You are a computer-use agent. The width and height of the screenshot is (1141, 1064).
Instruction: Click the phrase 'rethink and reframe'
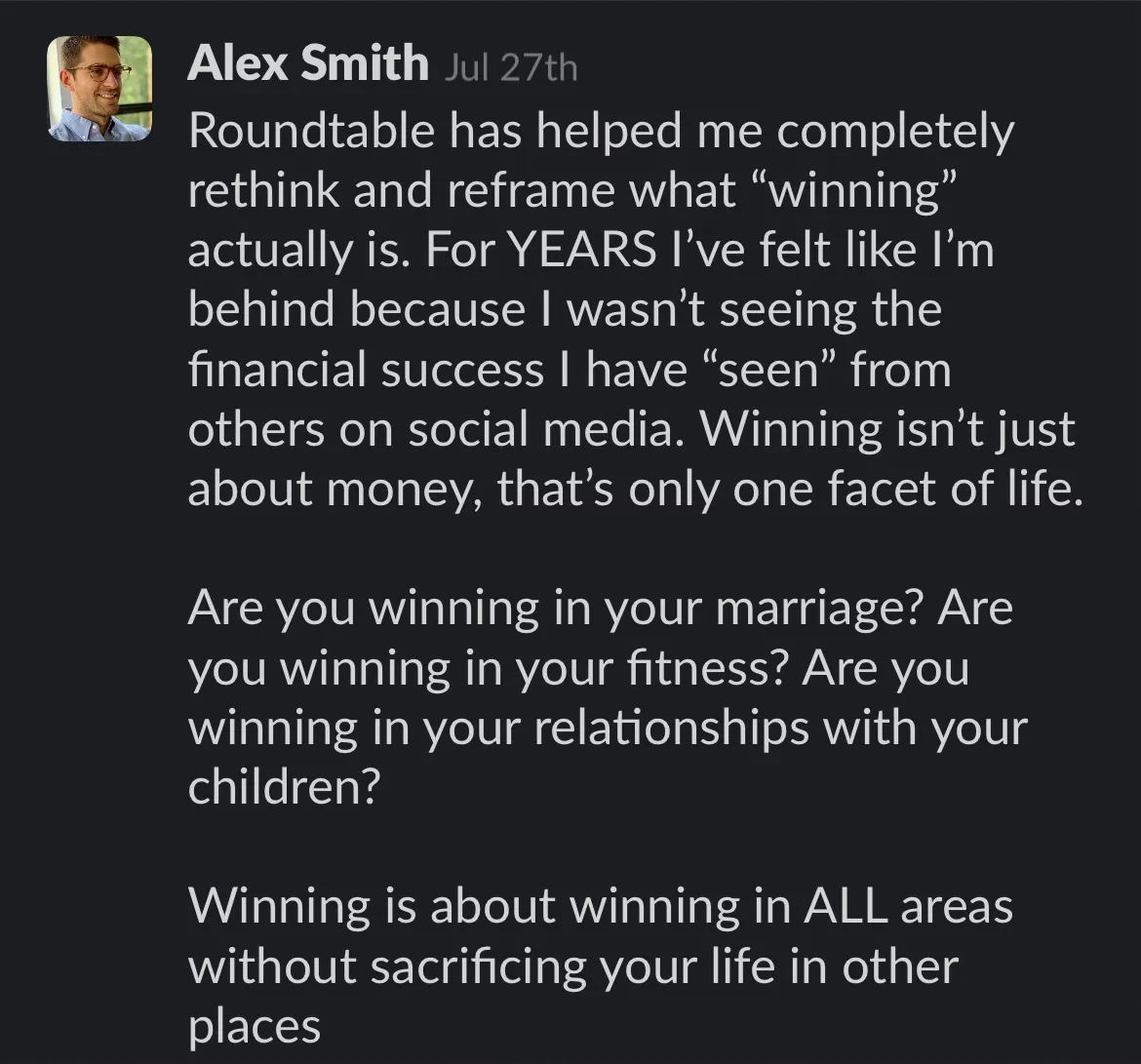pos(403,191)
